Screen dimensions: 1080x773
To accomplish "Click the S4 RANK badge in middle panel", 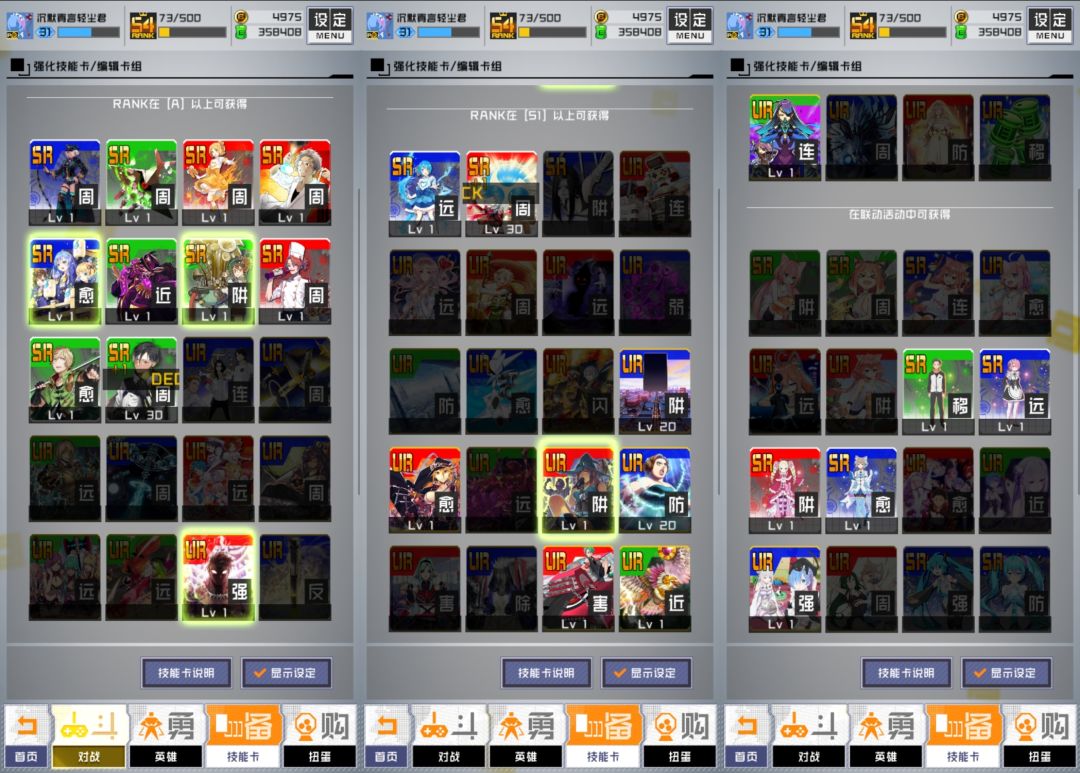I will 503,26.
